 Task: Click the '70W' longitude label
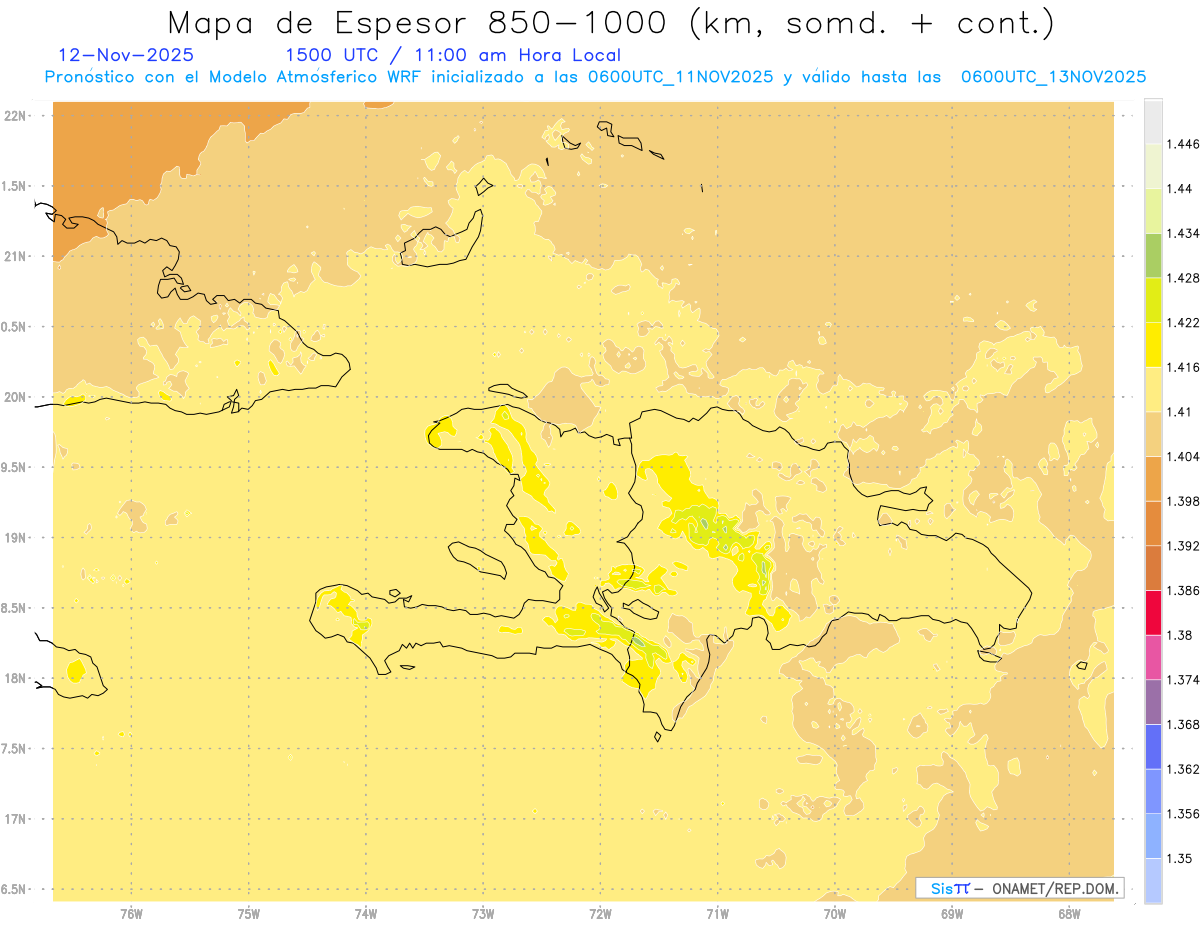[x=835, y=914]
